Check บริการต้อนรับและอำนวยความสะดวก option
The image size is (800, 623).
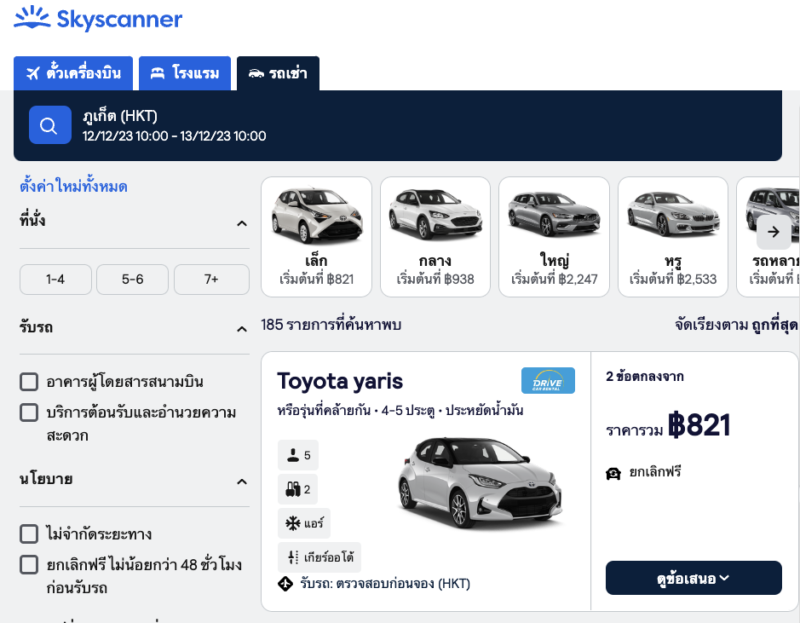pos(29,412)
